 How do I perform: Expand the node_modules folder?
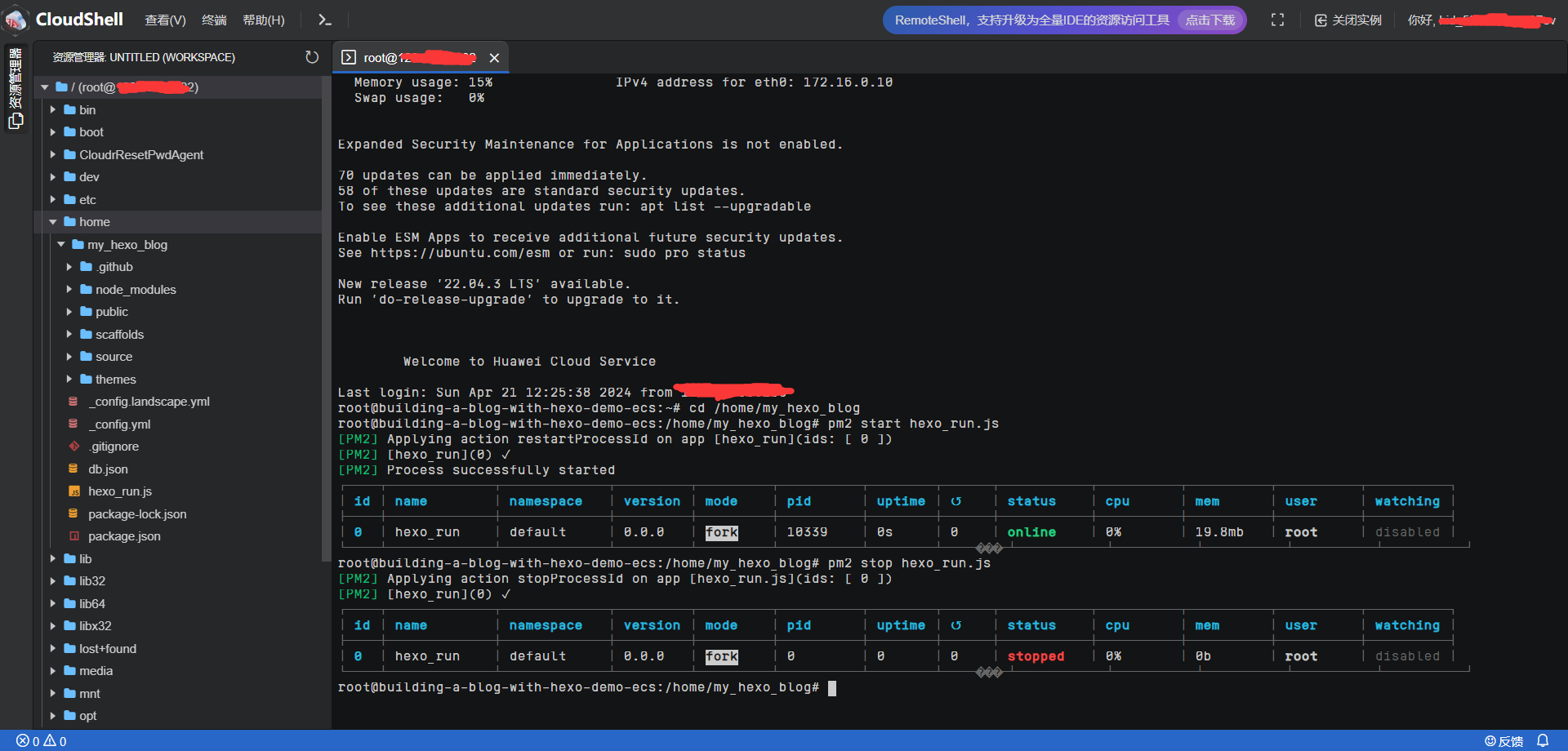(135, 290)
